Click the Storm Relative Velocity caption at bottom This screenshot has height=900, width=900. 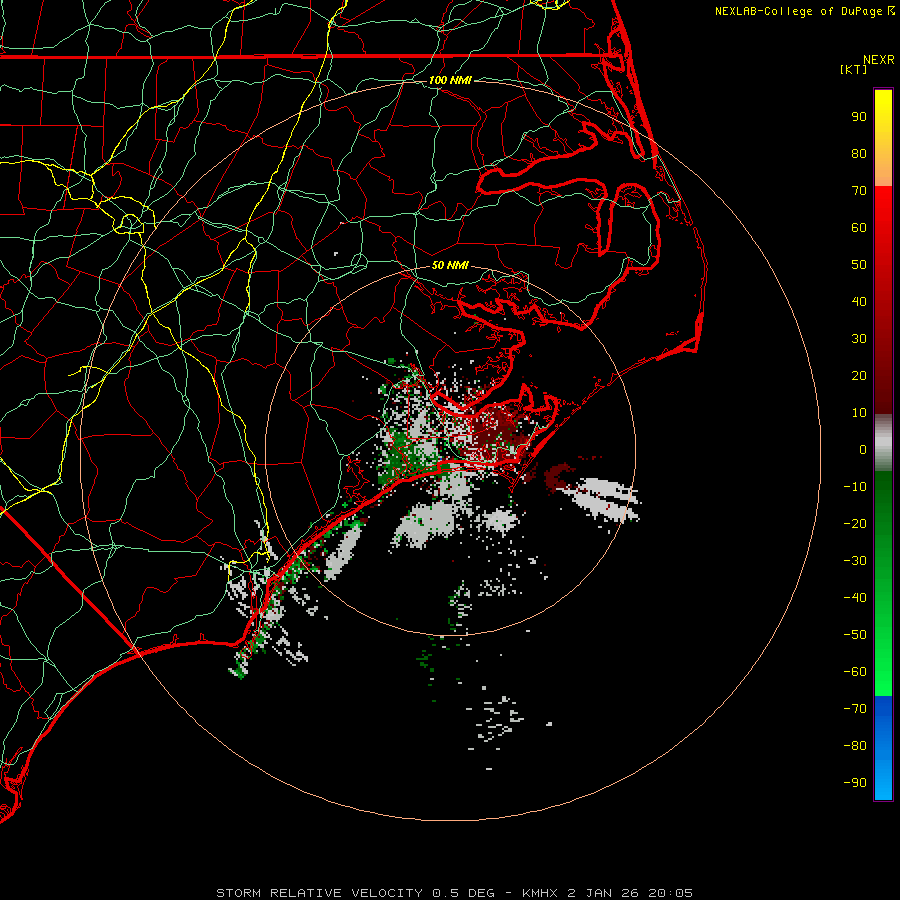pyautogui.click(x=454, y=893)
